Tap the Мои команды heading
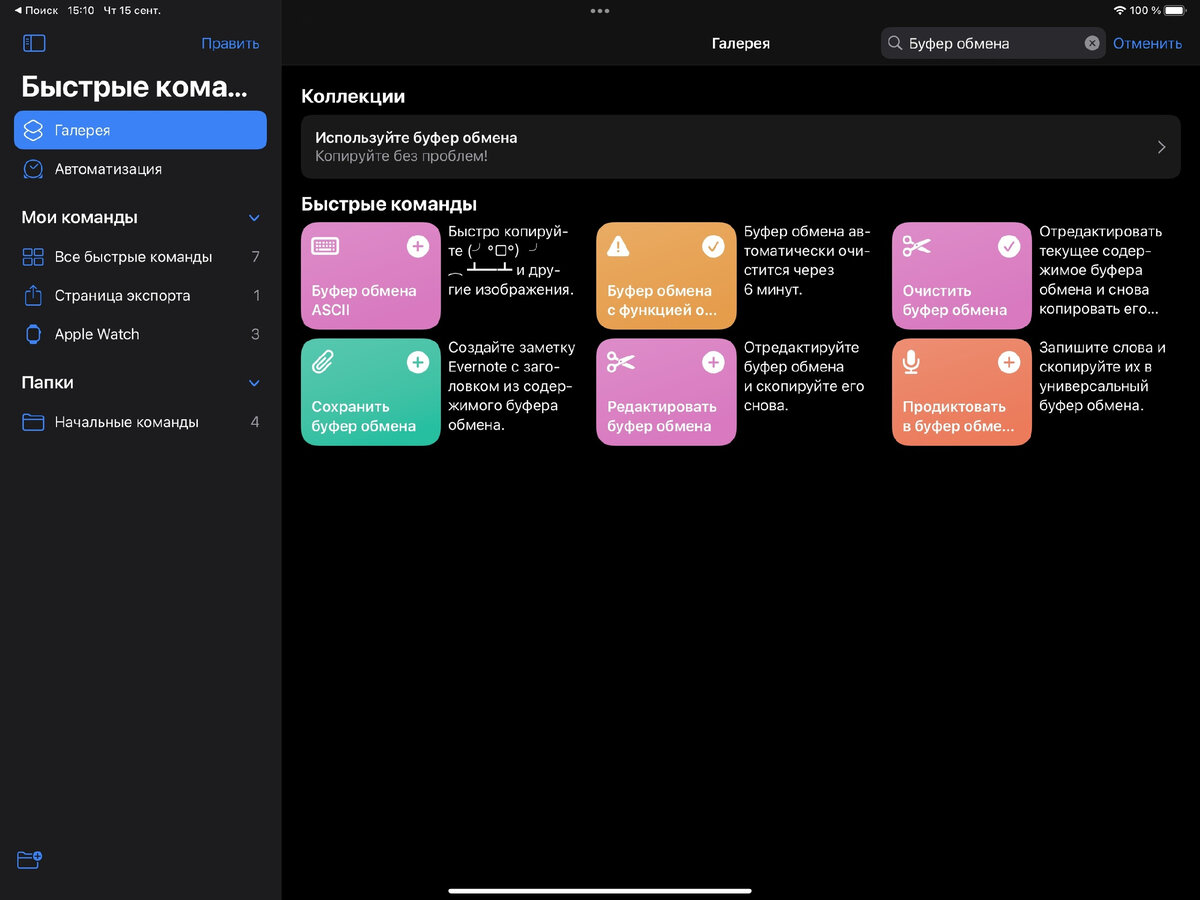This screenshot has height=900, width=1200. pyautogui.click(x=80, y=218)
